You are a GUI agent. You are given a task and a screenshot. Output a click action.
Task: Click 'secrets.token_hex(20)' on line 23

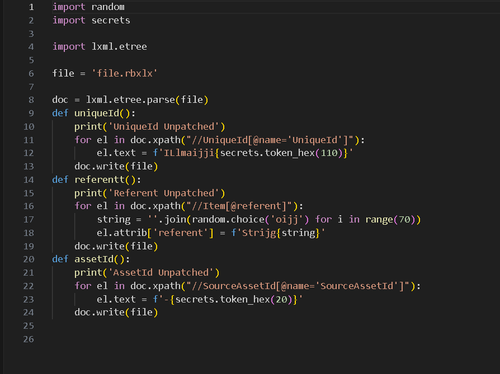coord(233,299)
